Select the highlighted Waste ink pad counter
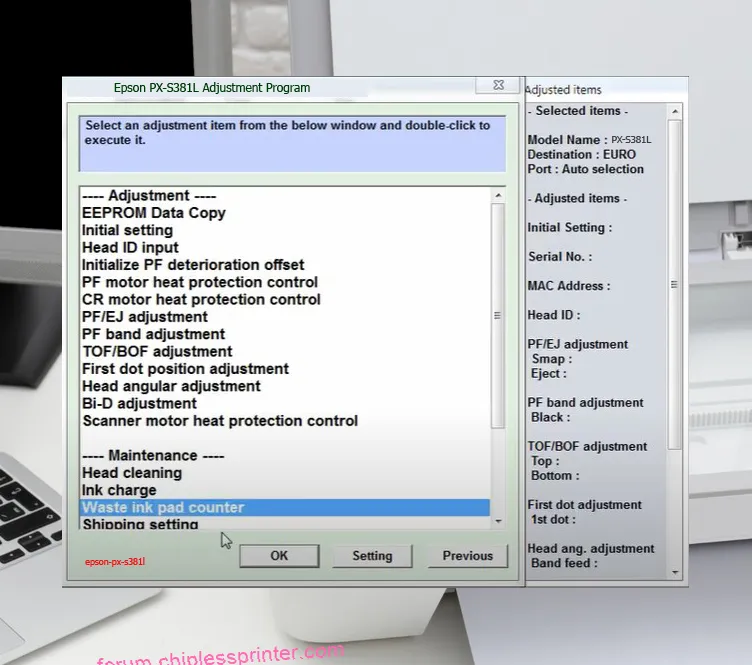 (285, 507)
